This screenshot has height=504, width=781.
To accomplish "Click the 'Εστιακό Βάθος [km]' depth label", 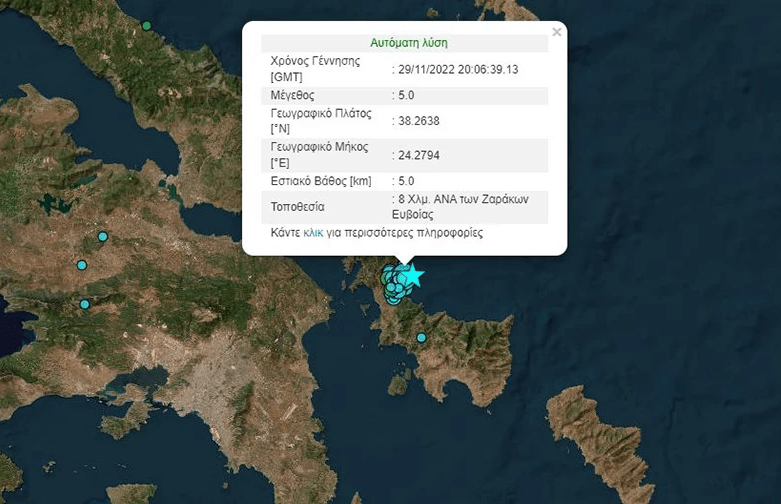I will point(320,181).
